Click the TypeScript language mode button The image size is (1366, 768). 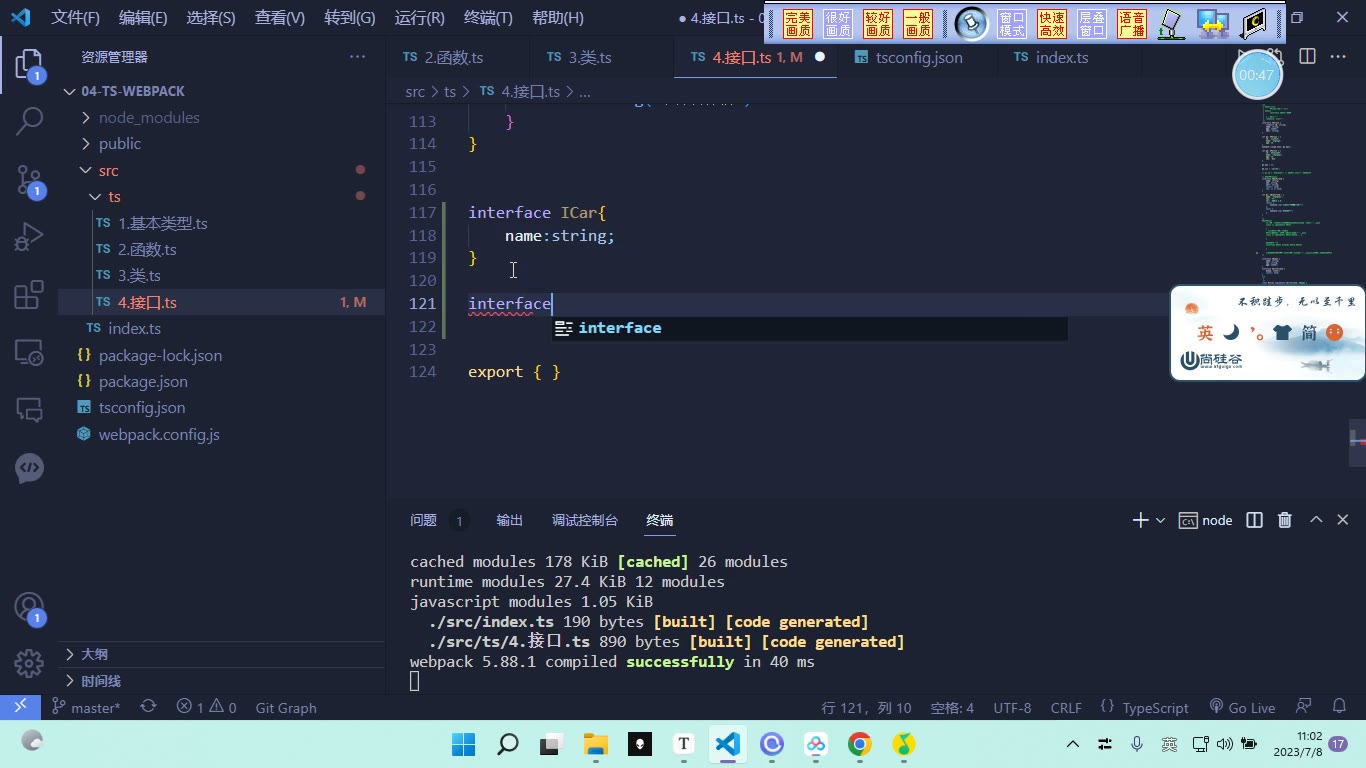[x=1144, y=707]
